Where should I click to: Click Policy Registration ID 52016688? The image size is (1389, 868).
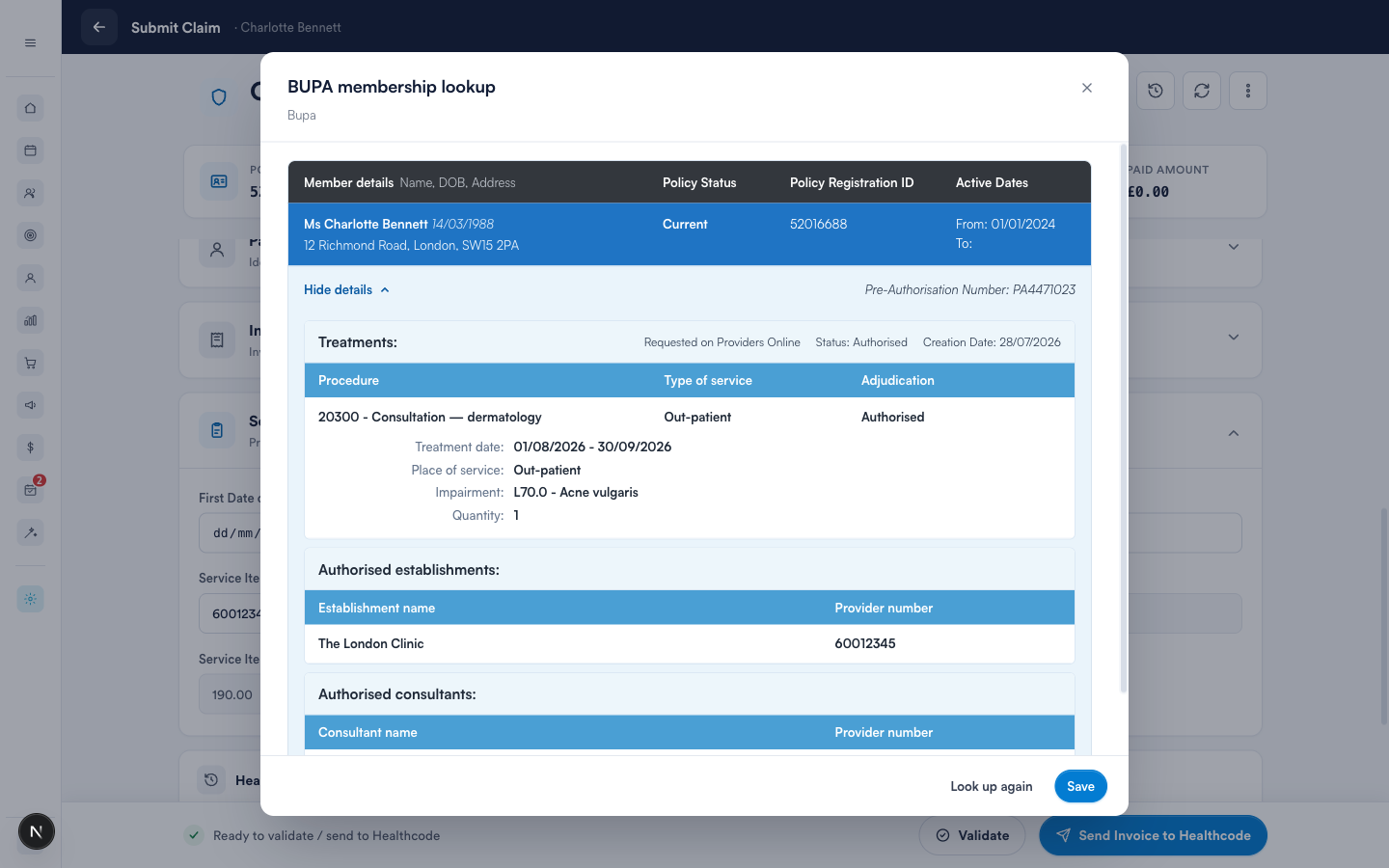point(818,224)
